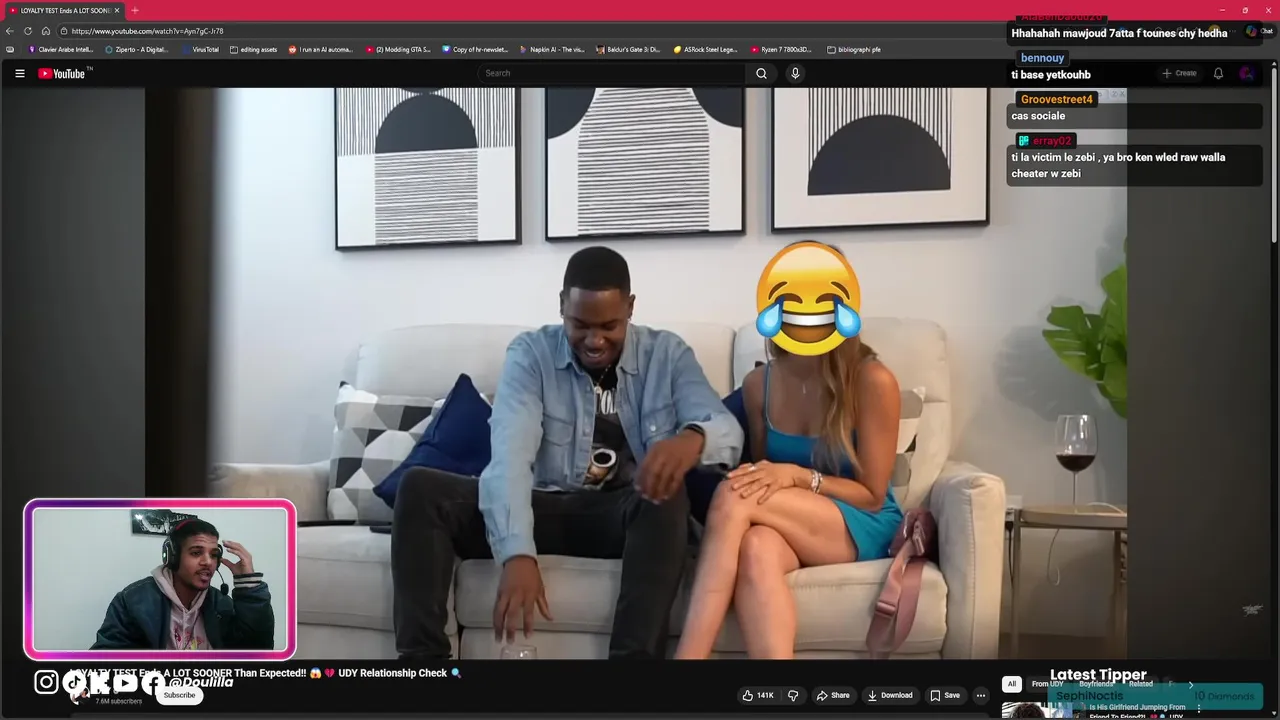This screenshot has height=720, width=1280.
Task: Click chat message 'cas sociale'
Action: (1038, 116)
